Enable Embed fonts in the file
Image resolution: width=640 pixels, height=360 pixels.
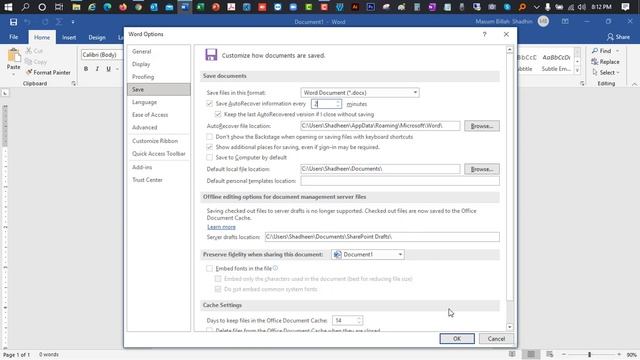pyautogui.click(x=210, y=268)
